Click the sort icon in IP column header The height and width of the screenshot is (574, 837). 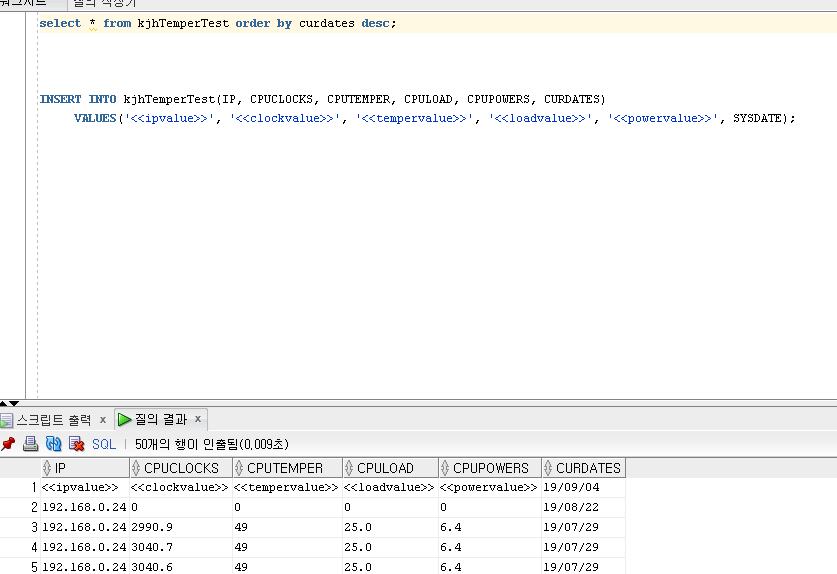[x=46, y=468]
